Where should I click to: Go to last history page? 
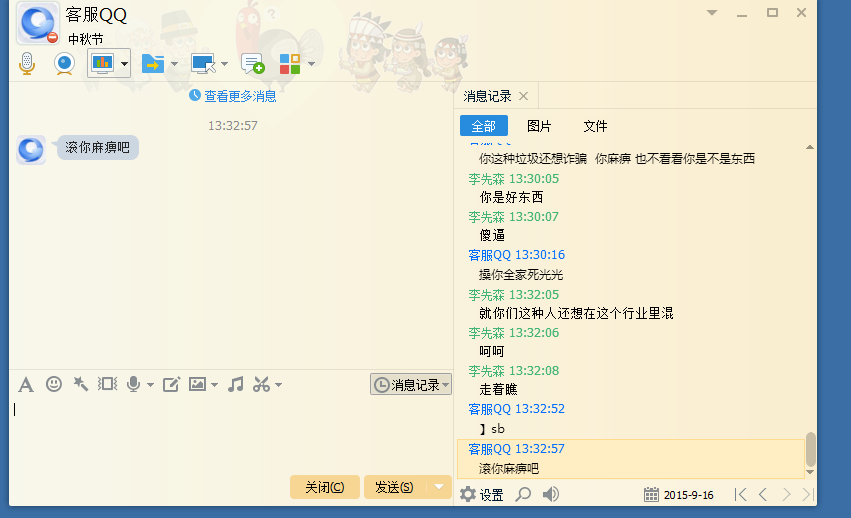point(808,494)
